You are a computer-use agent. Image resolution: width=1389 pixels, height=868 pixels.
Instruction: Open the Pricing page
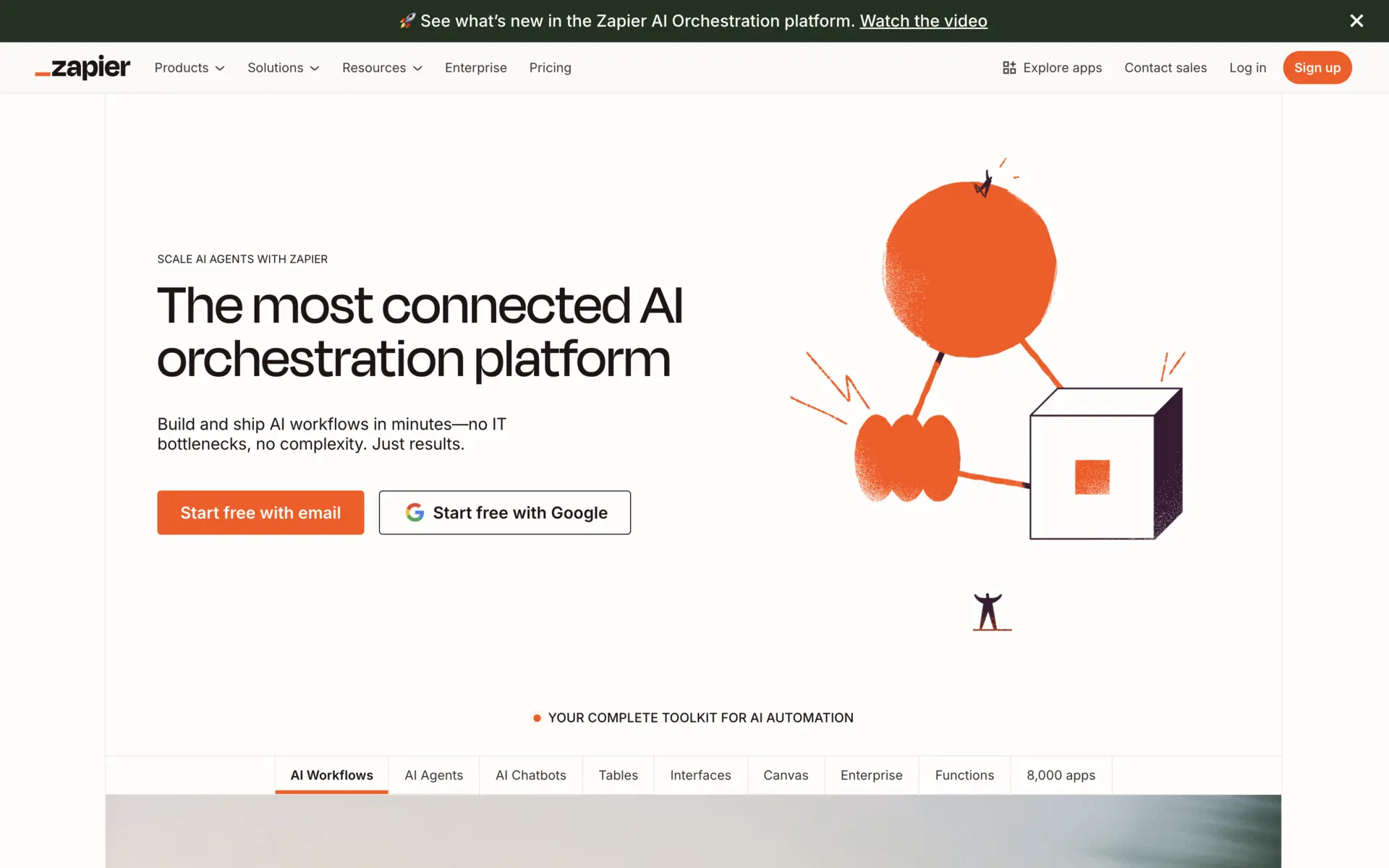pyautogui.click(x=550, y=67)
